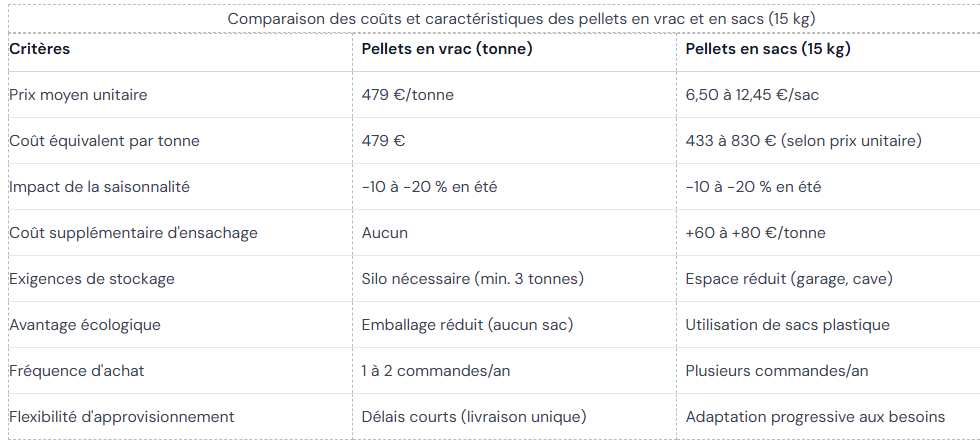Click the "Emballage réduit (aucun sac)" cell
This screenshot has width=980, height=446.
pos(467,325)
